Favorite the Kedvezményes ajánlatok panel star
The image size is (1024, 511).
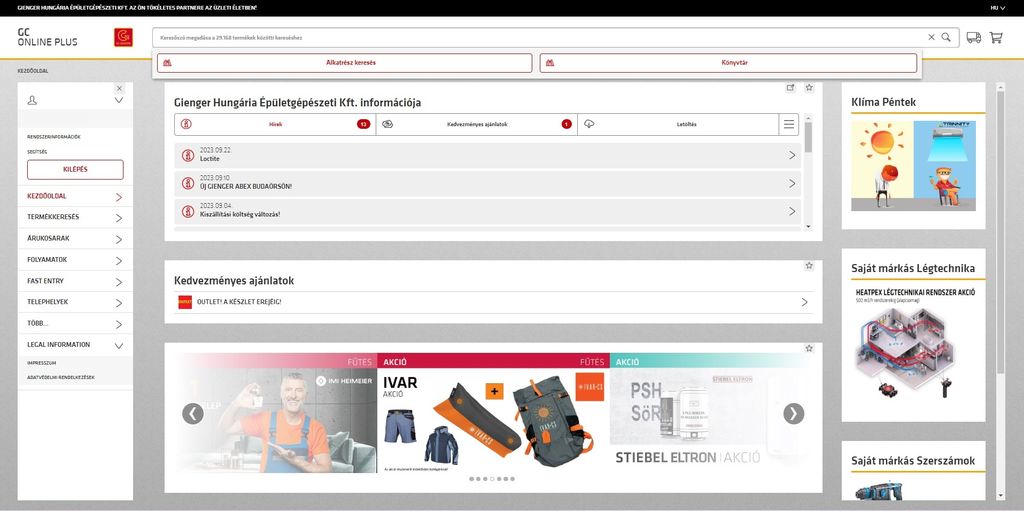pyautogui.click(x=809, y=265)
